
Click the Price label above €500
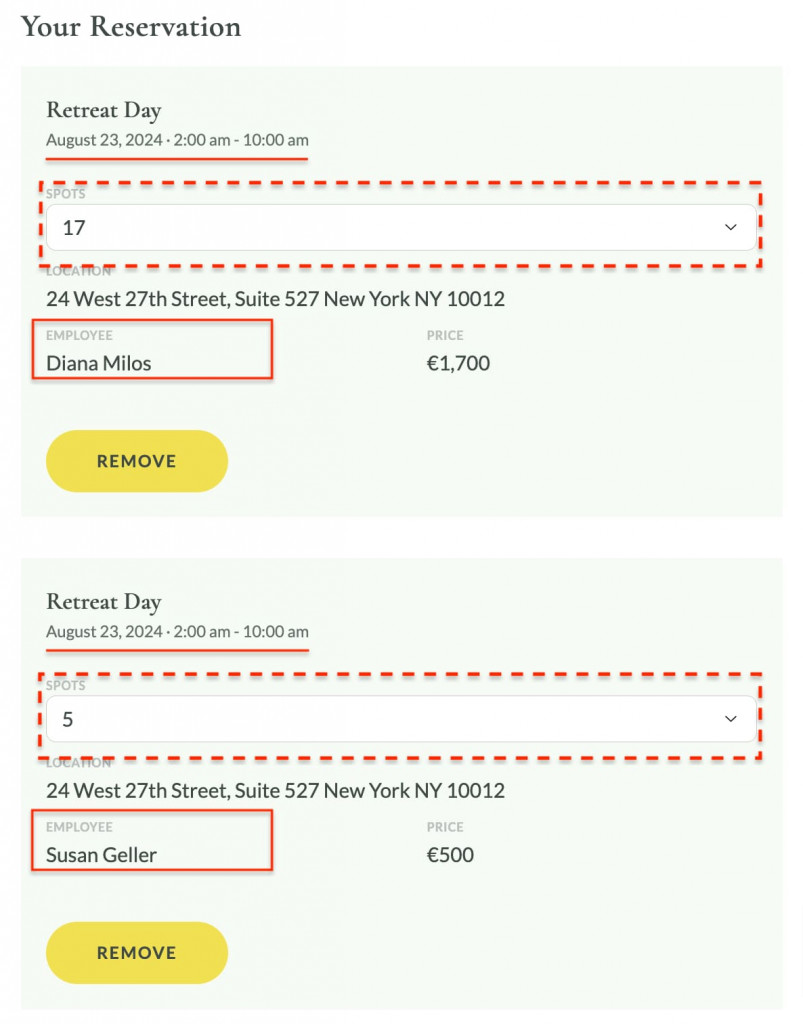pyautogui.click(x=445, y=827)
